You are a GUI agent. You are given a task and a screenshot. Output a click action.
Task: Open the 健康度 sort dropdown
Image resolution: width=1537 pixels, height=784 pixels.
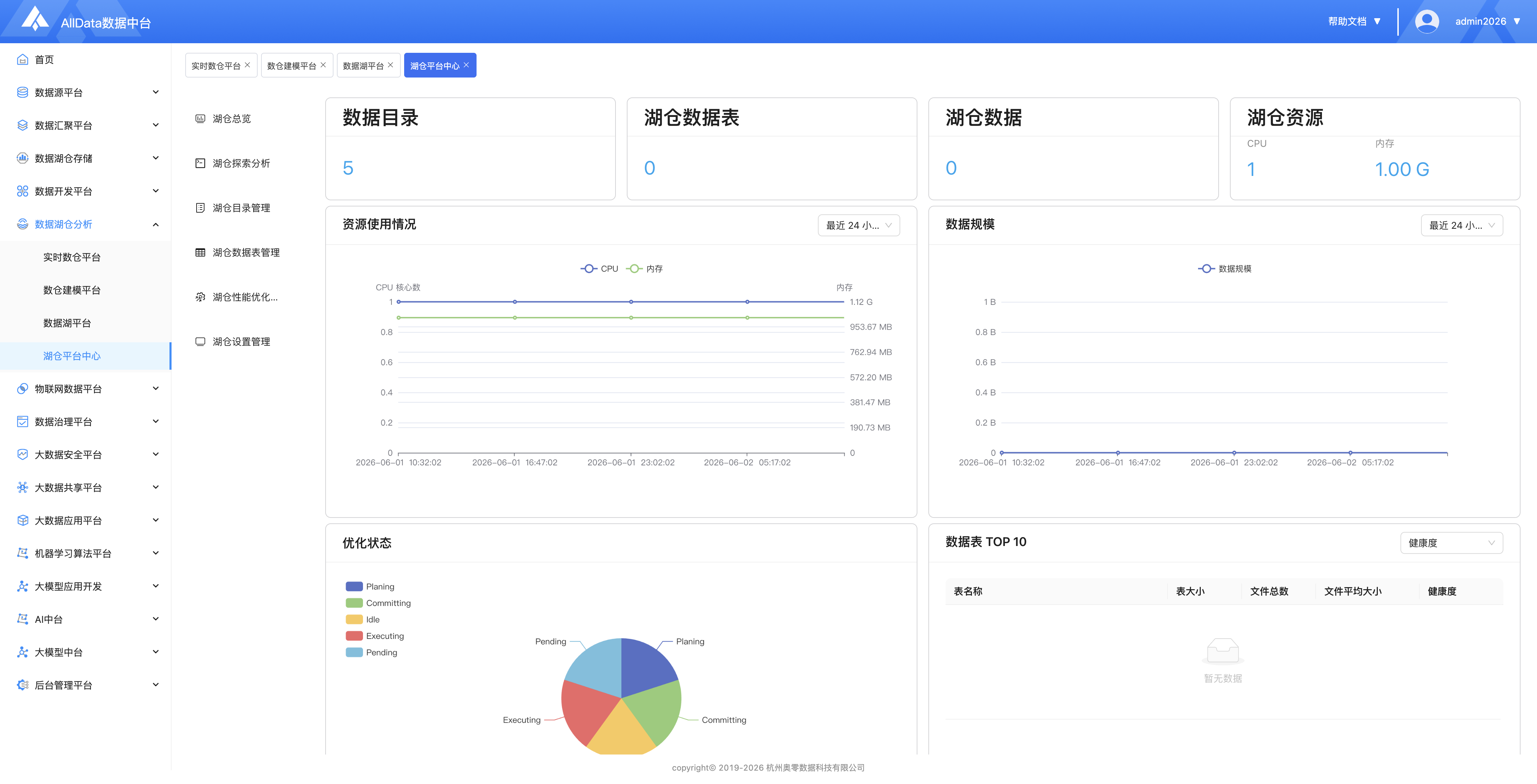1451,543
